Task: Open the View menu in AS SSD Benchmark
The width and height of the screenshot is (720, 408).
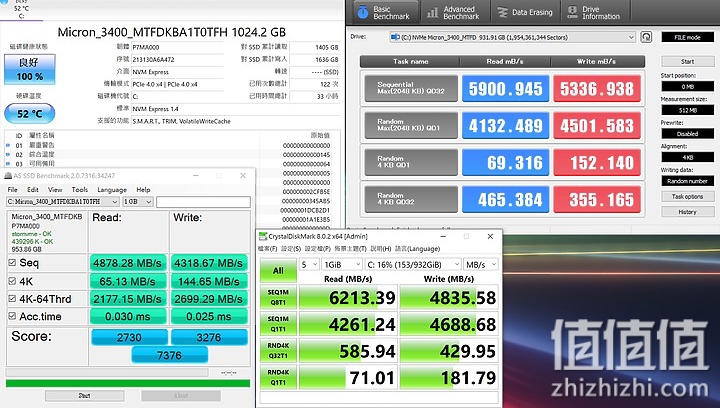Action: point(55,190)
